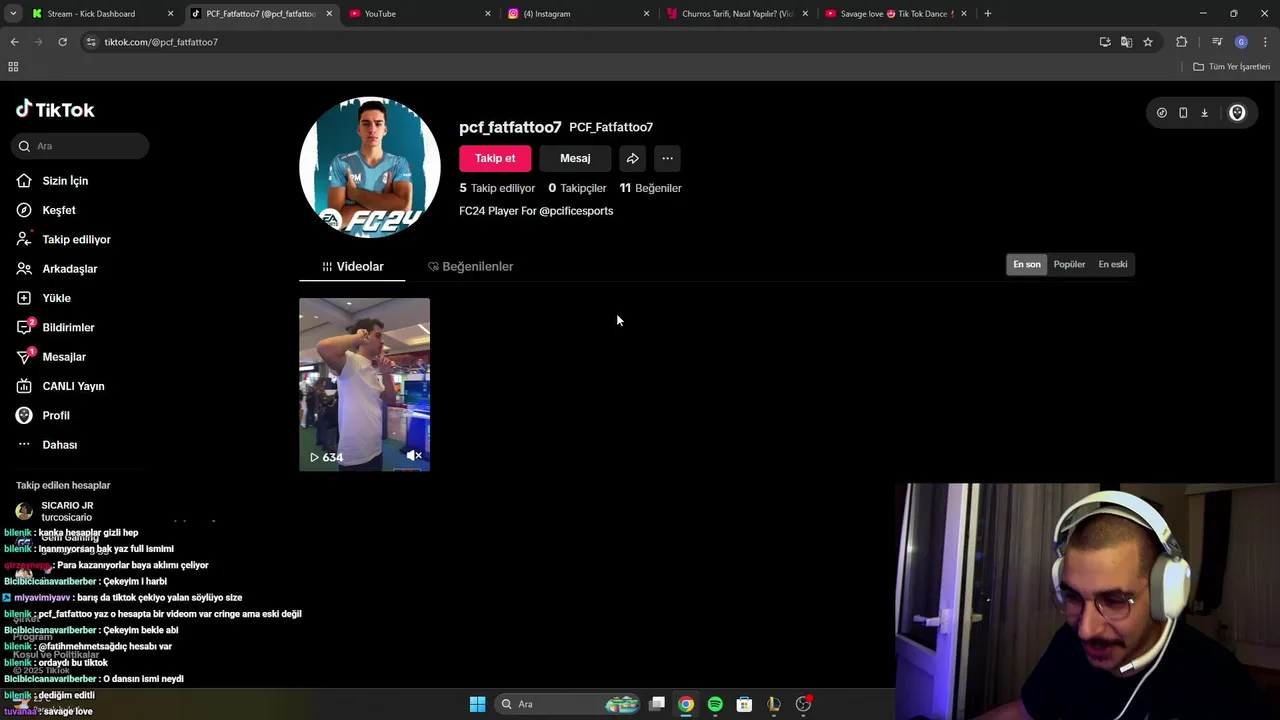Open Spotify from the taskbar
1280x720 pixels.
click(x=715, y=704)
